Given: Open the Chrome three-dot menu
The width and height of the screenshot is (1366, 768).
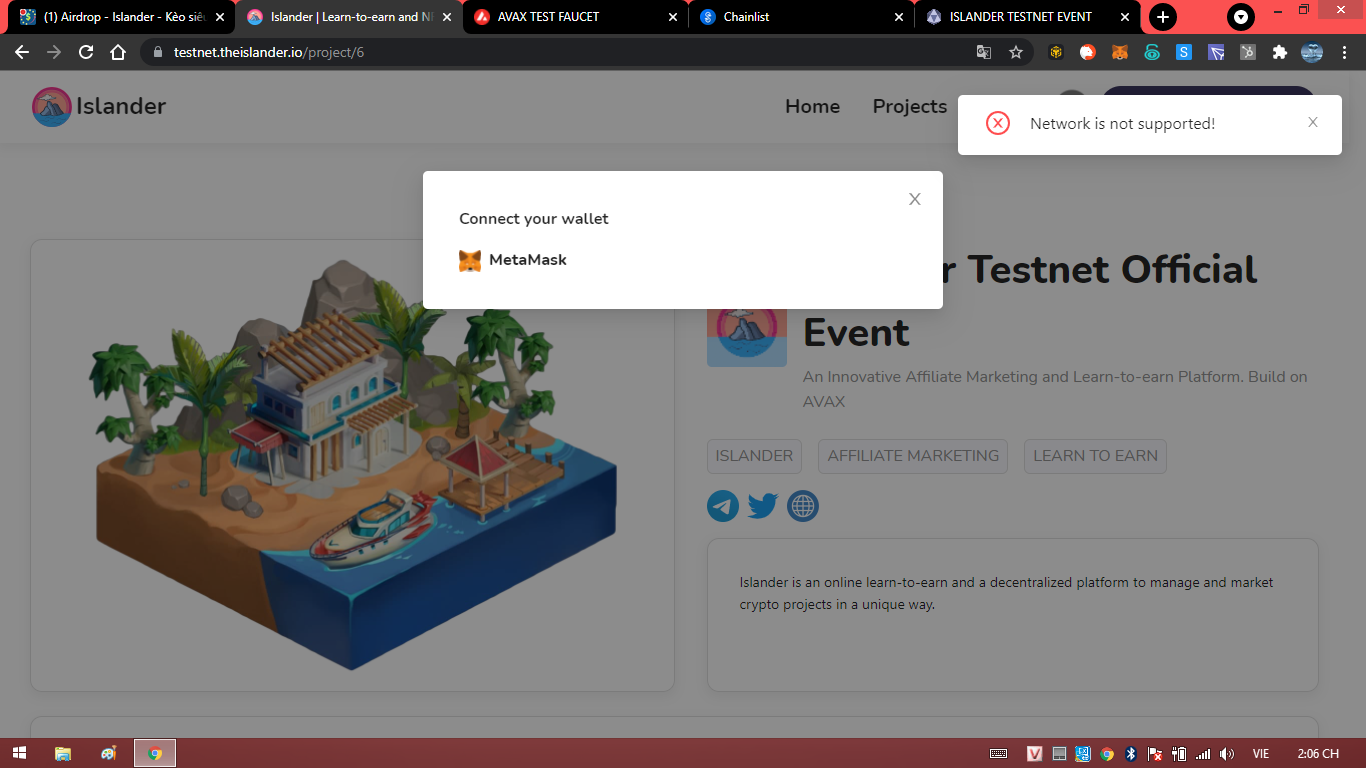Looking at the screenshot, I should pyautogui.click(x=1344, y=52).
